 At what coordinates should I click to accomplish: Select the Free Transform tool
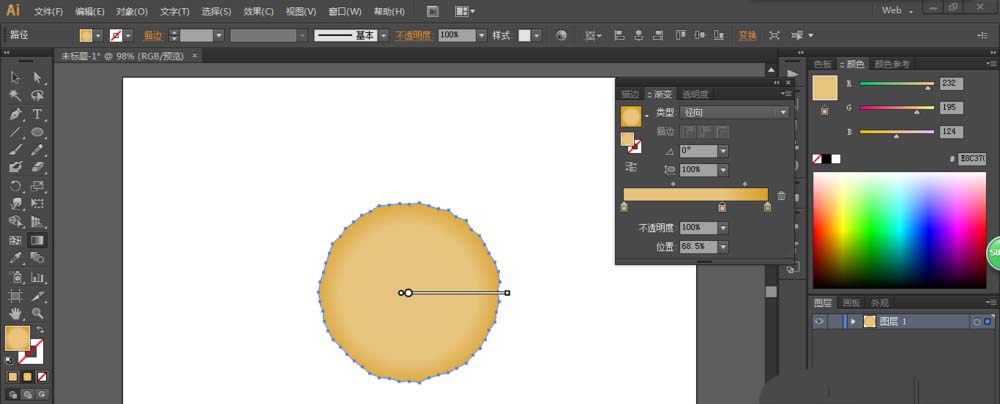(x=38, y=204)
